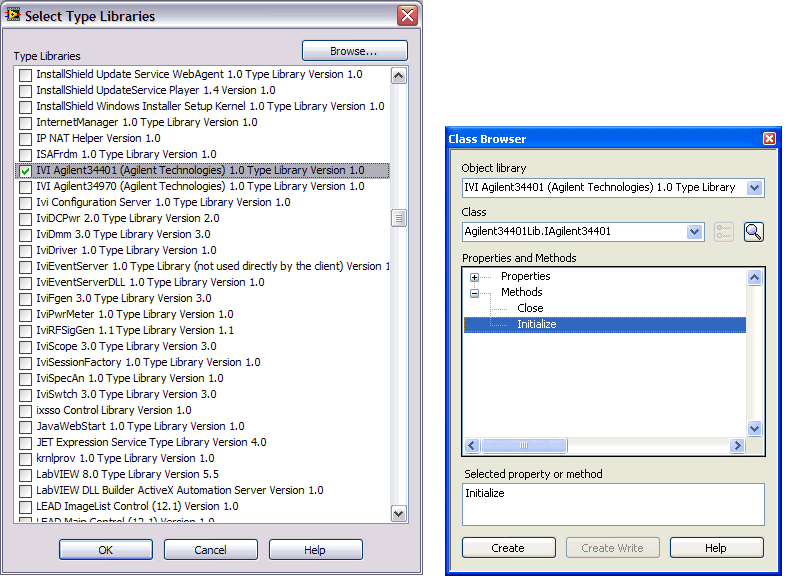Viewport: 786px width, 579px height.
Task: Open the Object library dropdown
Action: [755, 188]
